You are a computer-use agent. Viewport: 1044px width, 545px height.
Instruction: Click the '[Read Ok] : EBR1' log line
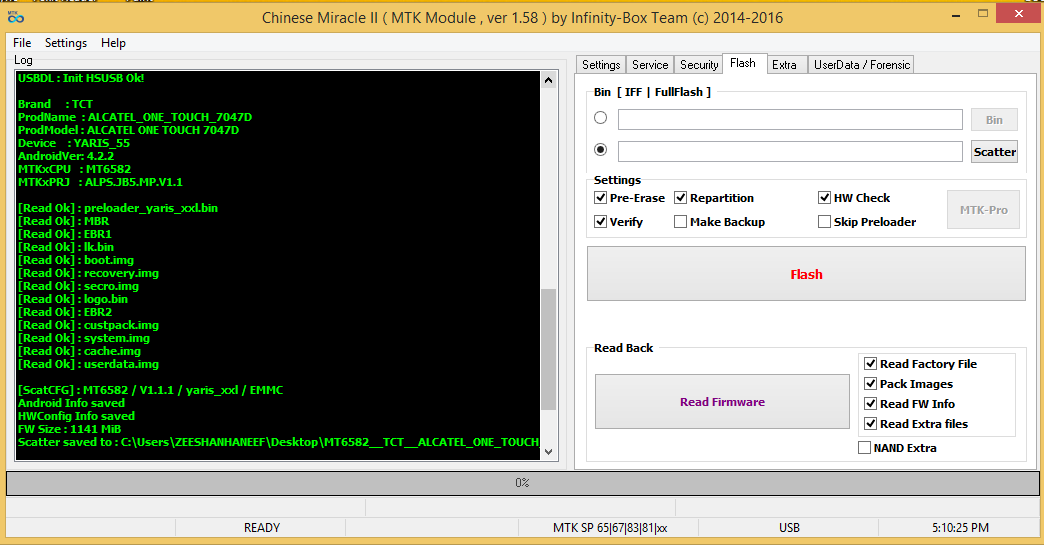click(x=65, y=234)
